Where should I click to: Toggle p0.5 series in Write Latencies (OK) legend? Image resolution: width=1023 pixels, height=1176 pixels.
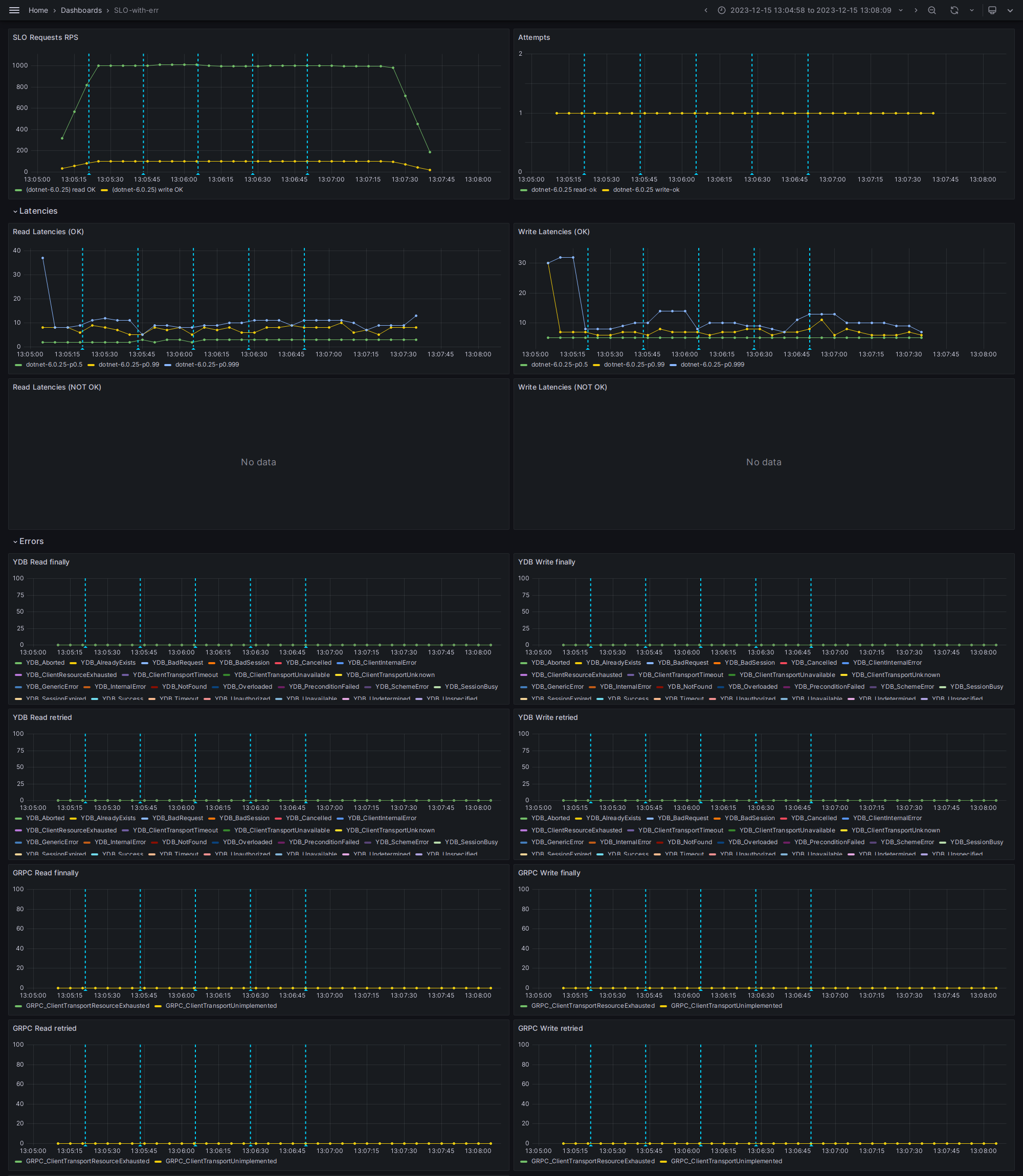pos(560,365)
